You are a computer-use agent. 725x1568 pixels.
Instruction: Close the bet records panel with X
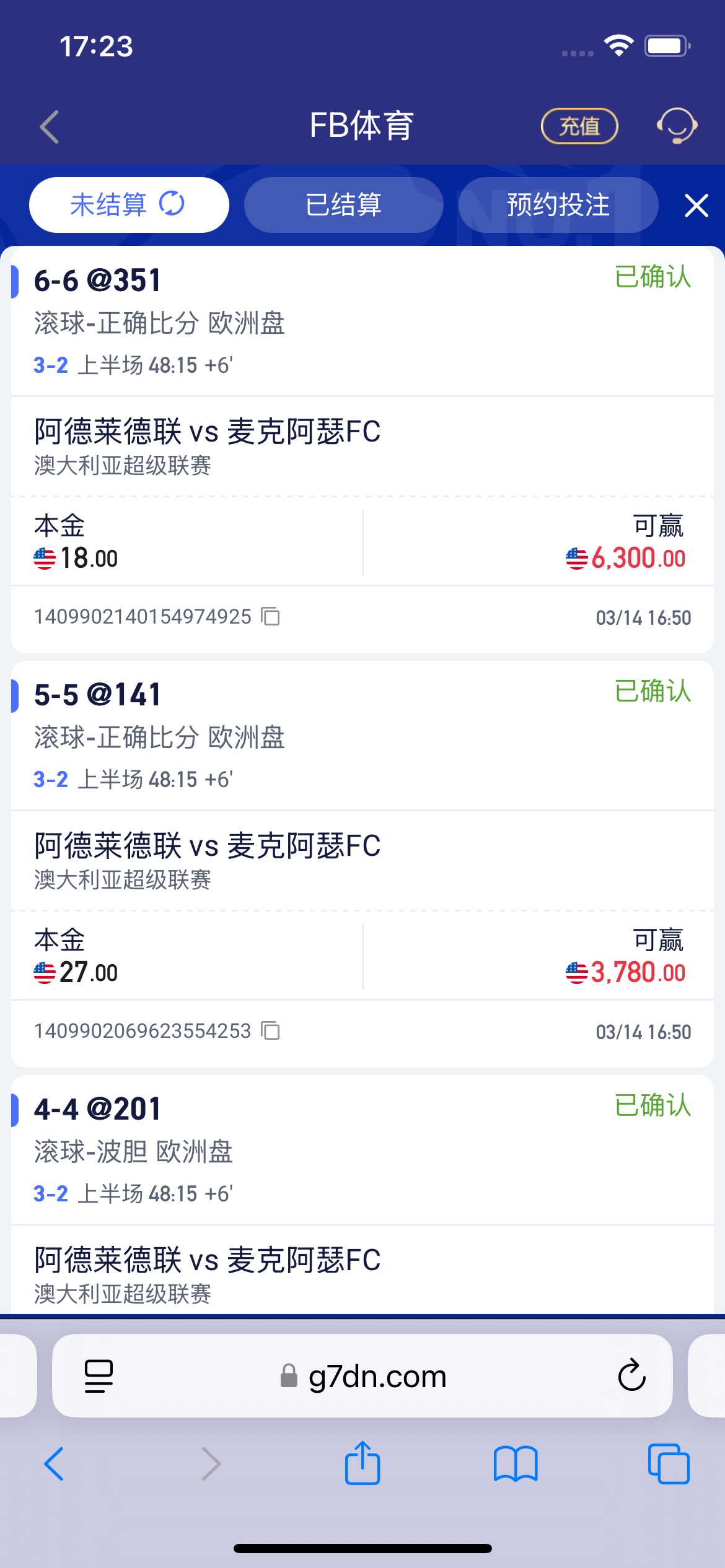coord(696,205)
